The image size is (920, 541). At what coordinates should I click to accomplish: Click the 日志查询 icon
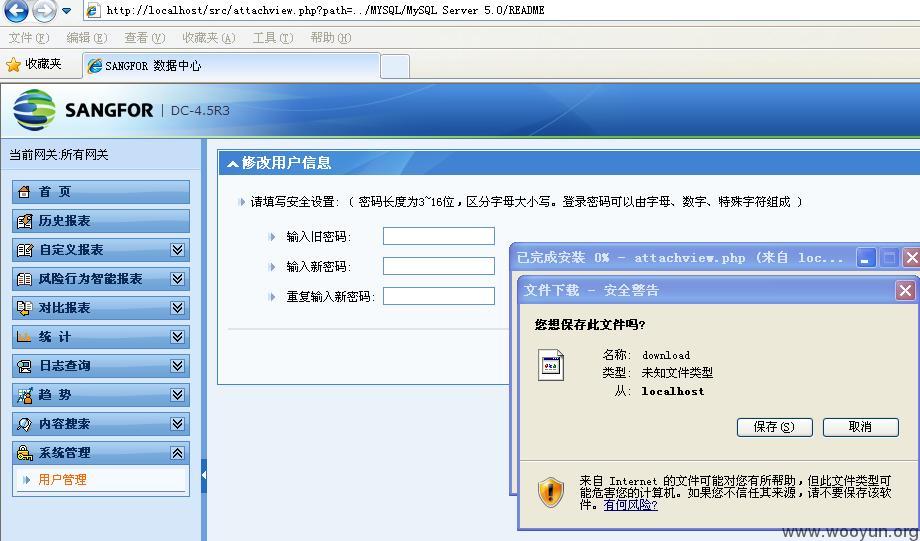(25, 366)
